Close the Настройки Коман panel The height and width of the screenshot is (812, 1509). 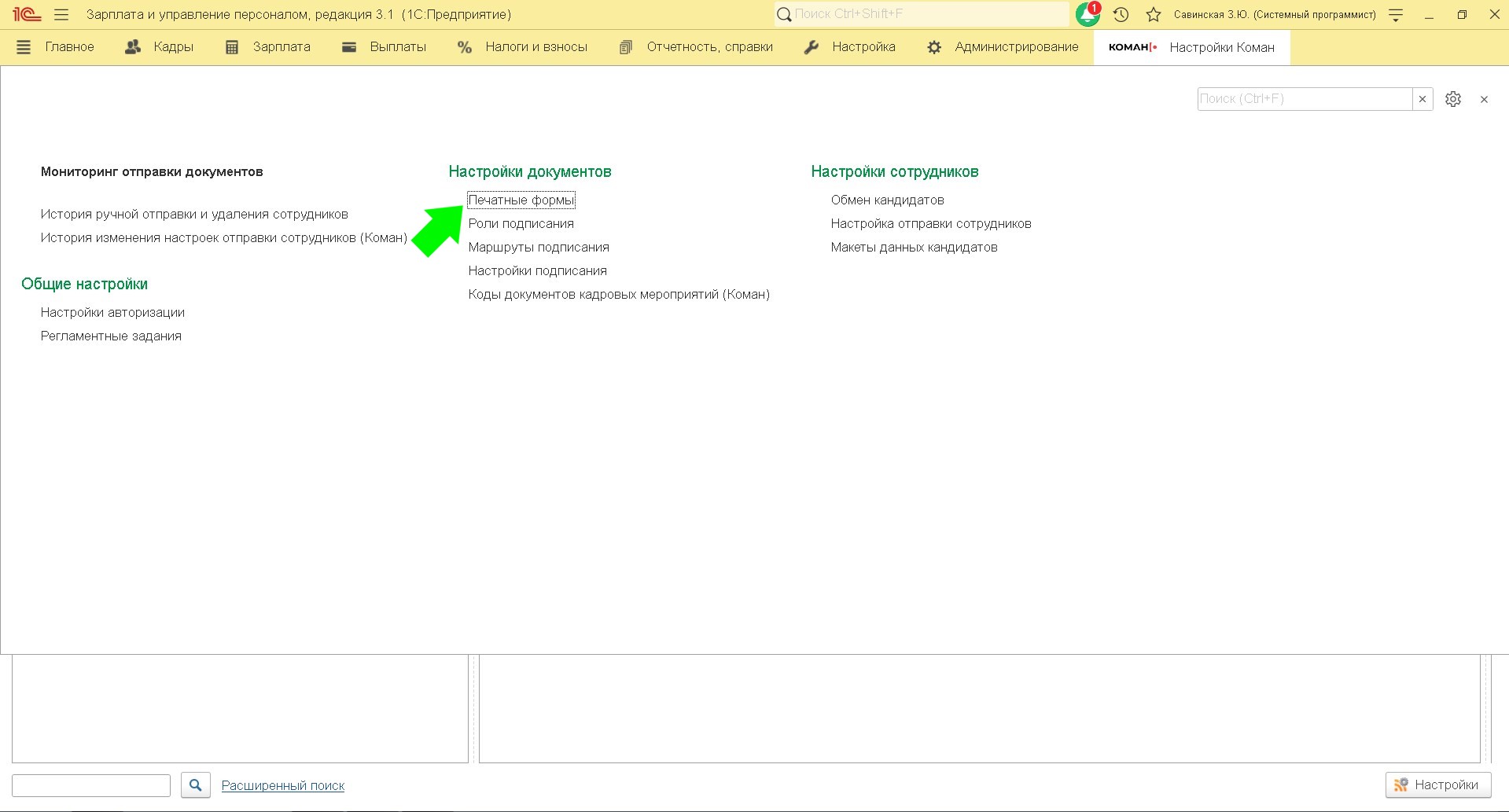coord(1484,99)
